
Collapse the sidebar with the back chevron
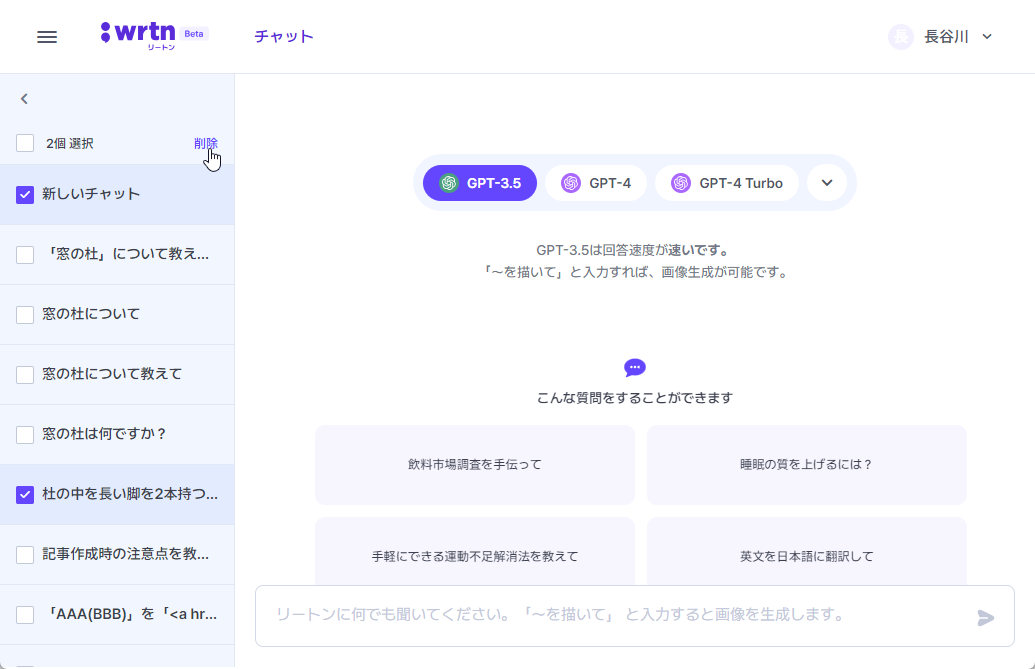(24, 98)
